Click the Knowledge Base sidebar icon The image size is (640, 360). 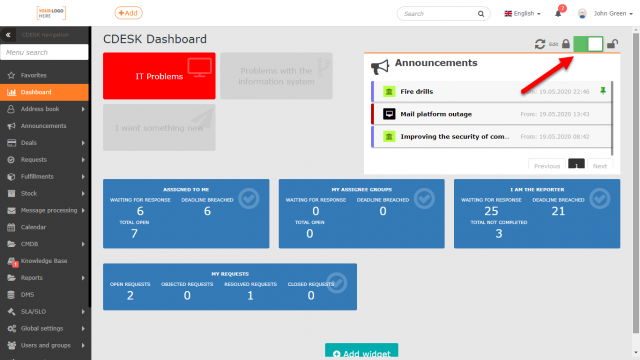(11, 261)
